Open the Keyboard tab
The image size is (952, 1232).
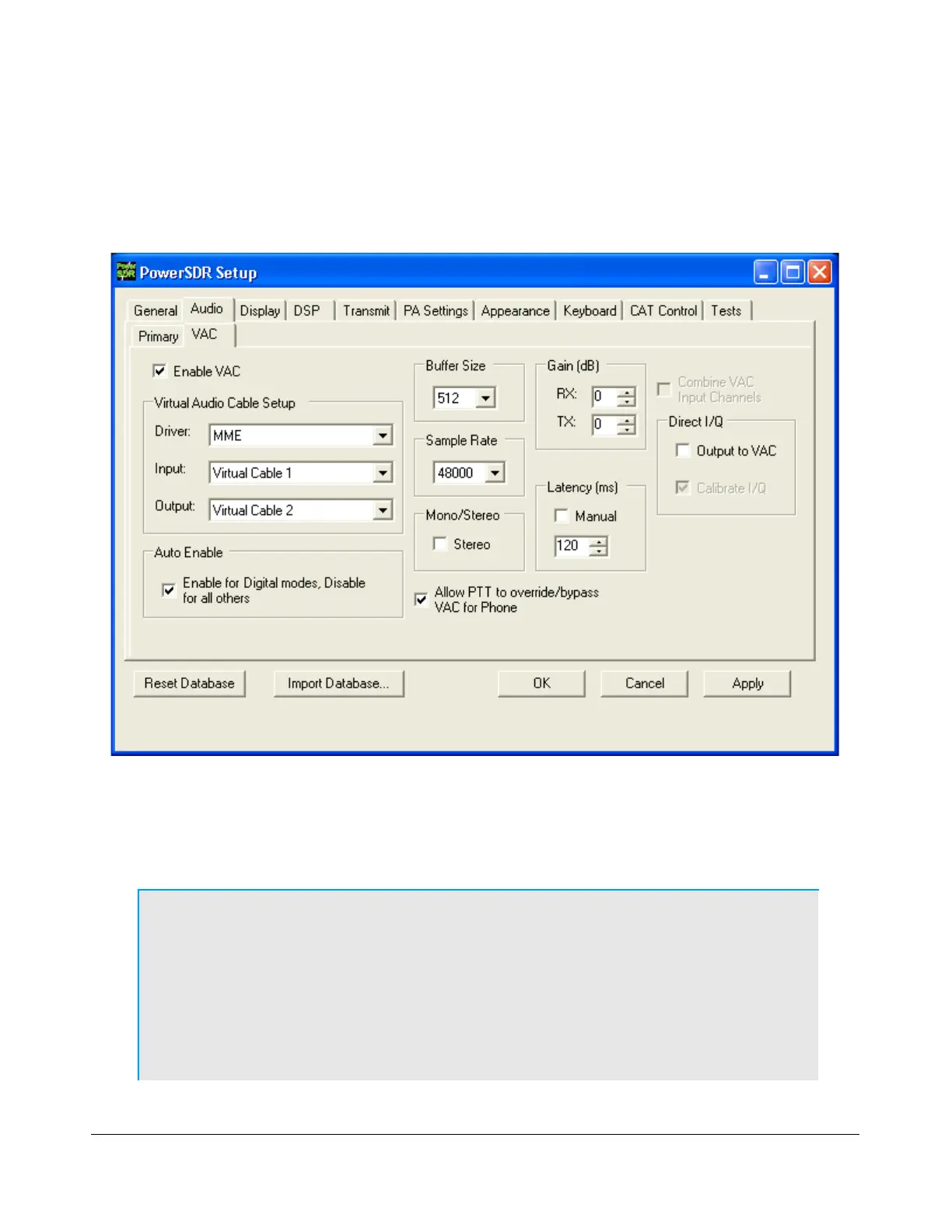590,310
